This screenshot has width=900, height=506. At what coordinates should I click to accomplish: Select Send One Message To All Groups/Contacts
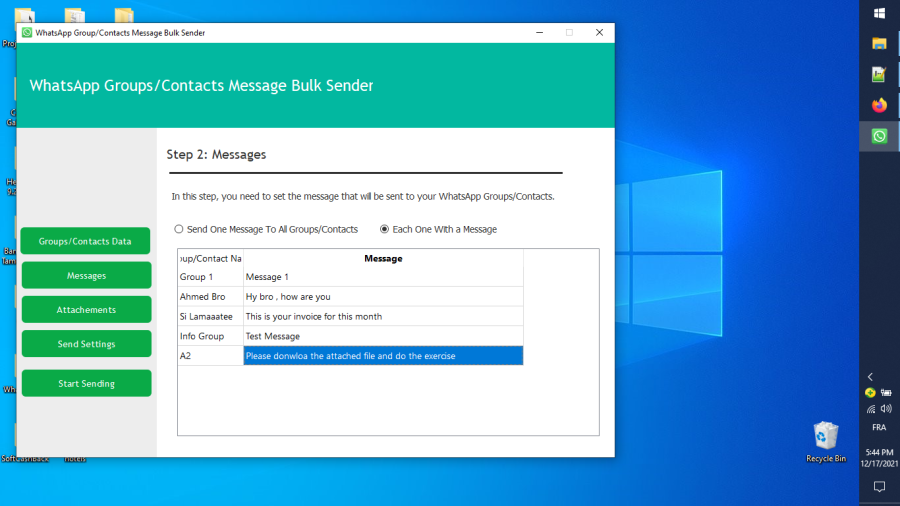[266, 229]
